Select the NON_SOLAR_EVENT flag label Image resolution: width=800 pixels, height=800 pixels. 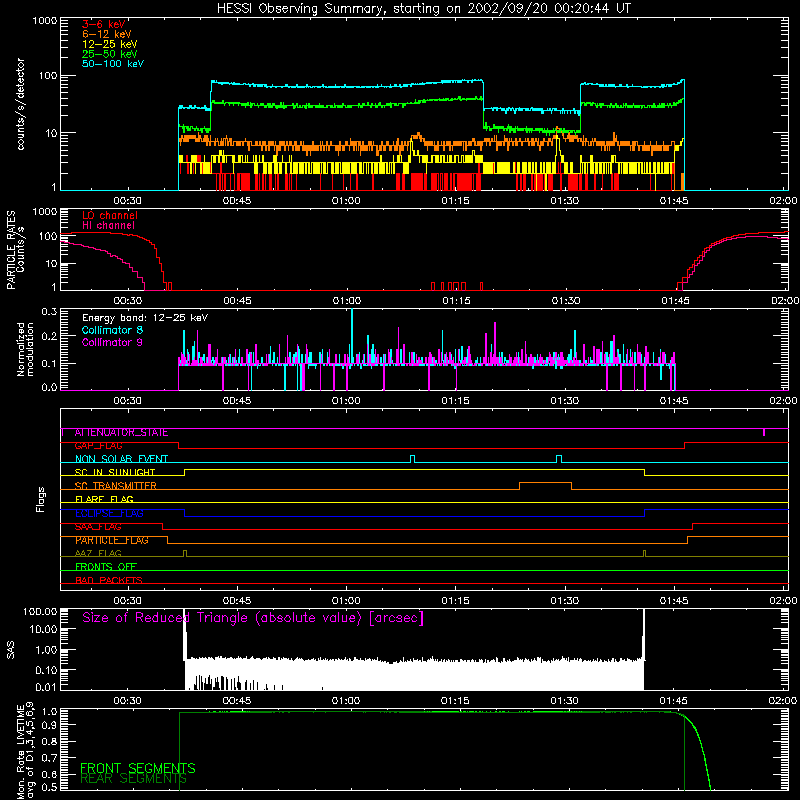(x=121, y=459)
